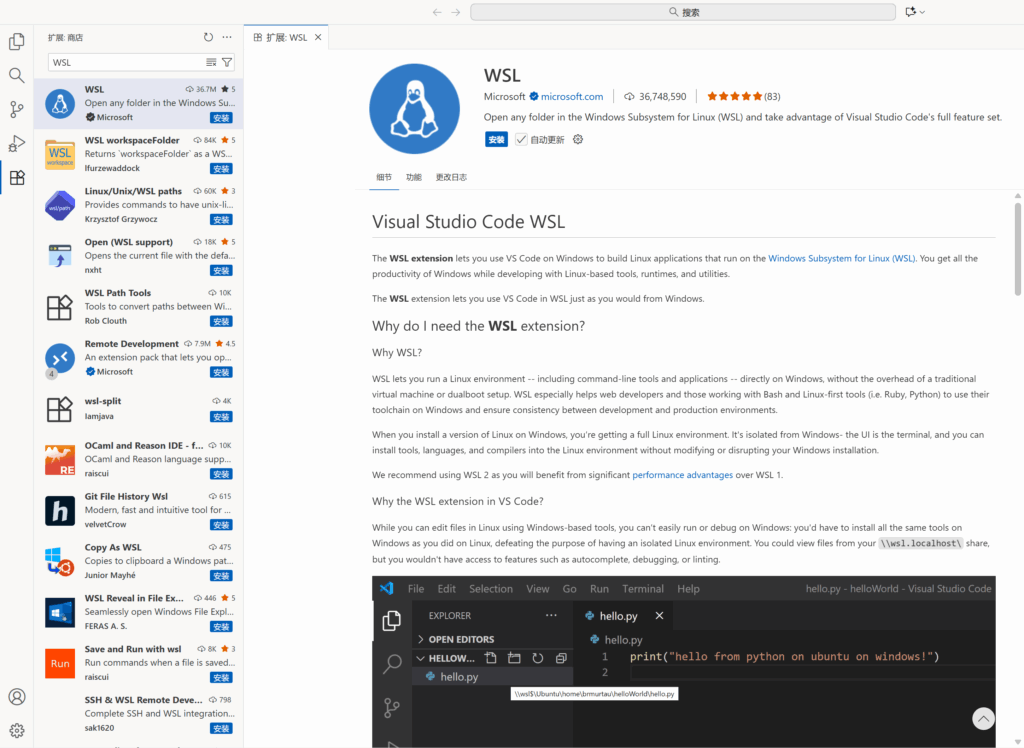Clear the extension search results
1024x748 pixels.
(211, 62)
